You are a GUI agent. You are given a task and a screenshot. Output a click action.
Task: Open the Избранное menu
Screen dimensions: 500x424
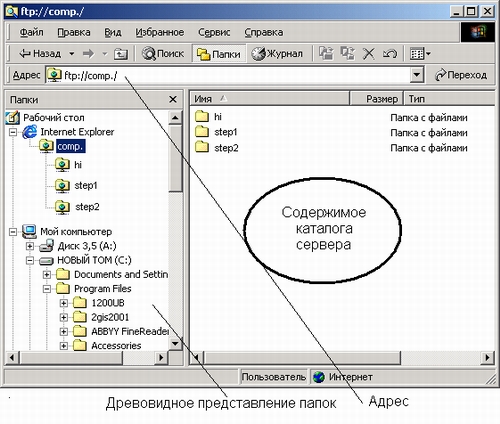point(159,32)
